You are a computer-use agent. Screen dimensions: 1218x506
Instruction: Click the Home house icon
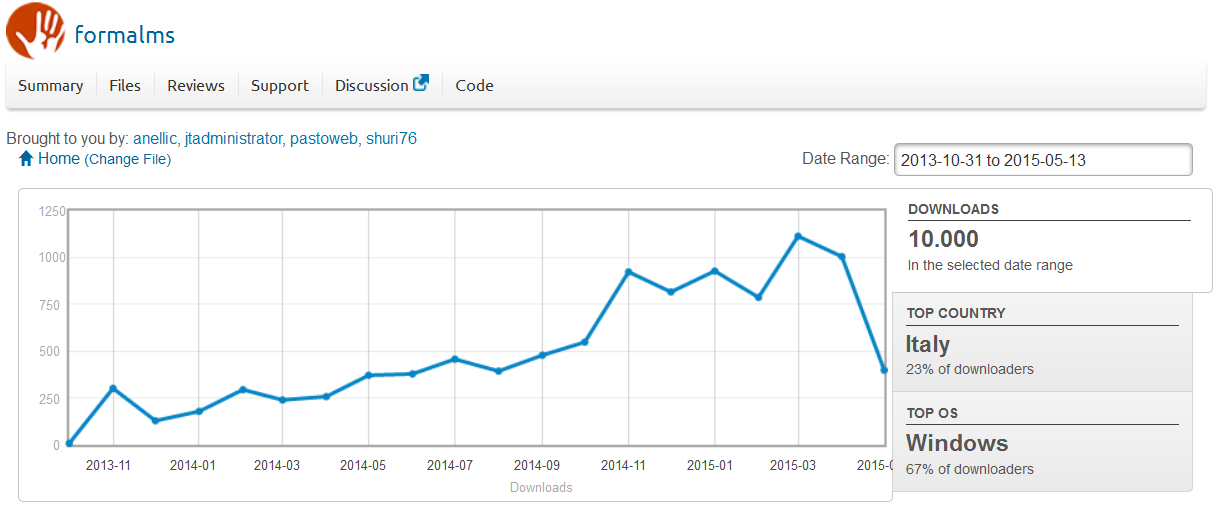(x=26, y=159)
